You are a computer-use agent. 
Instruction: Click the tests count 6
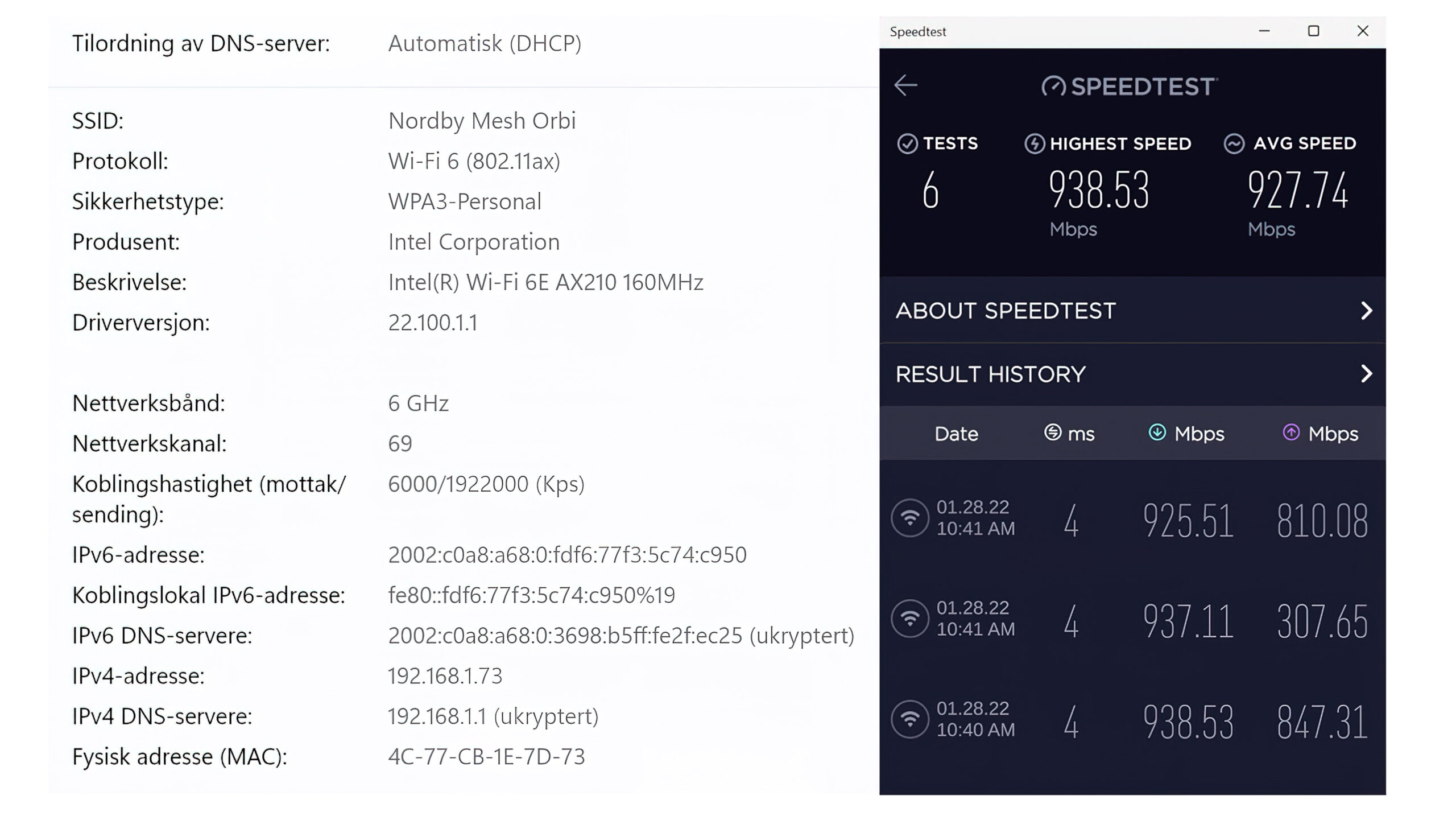point(930,189)
